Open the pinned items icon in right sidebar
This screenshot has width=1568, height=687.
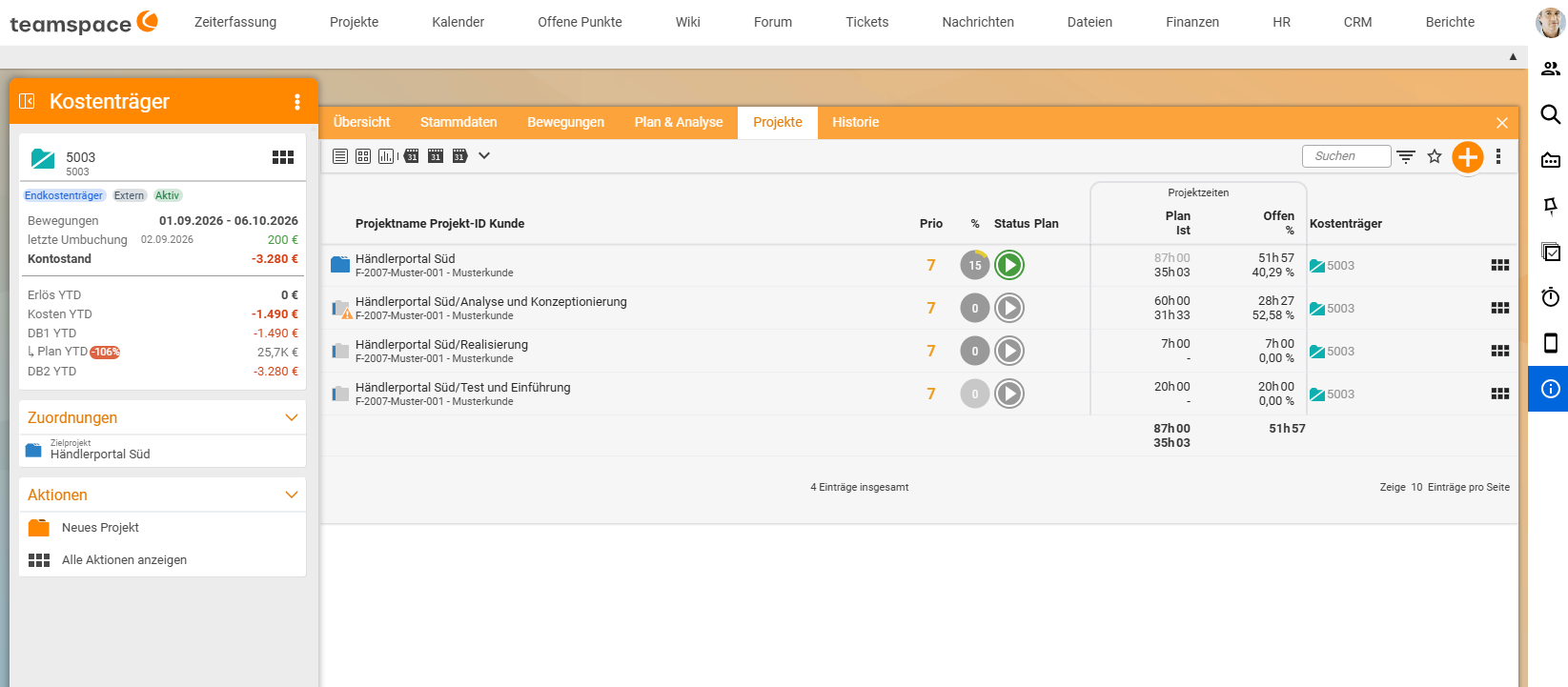click(1551, 206)
